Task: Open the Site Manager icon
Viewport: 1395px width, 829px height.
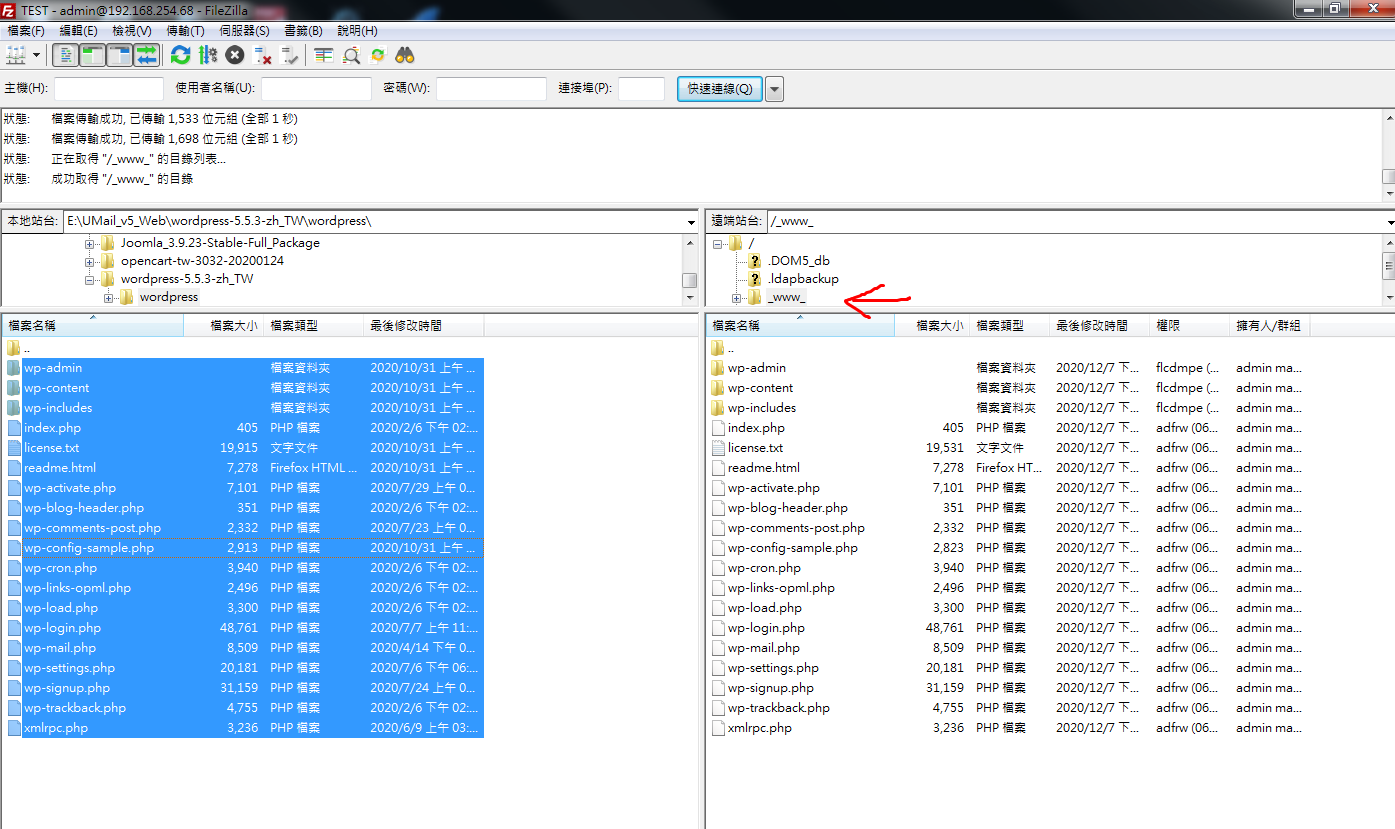Action: point(16,55)
